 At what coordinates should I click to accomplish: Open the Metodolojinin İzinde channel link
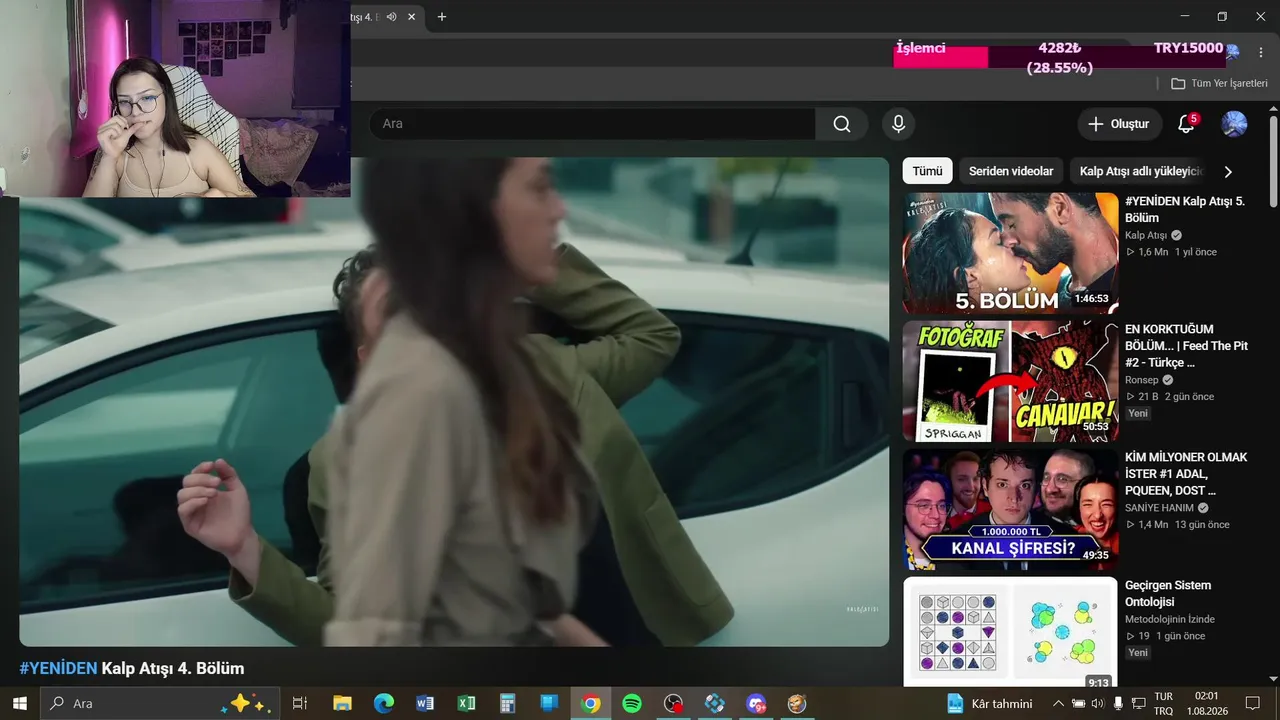click(x=1170, y=619)
